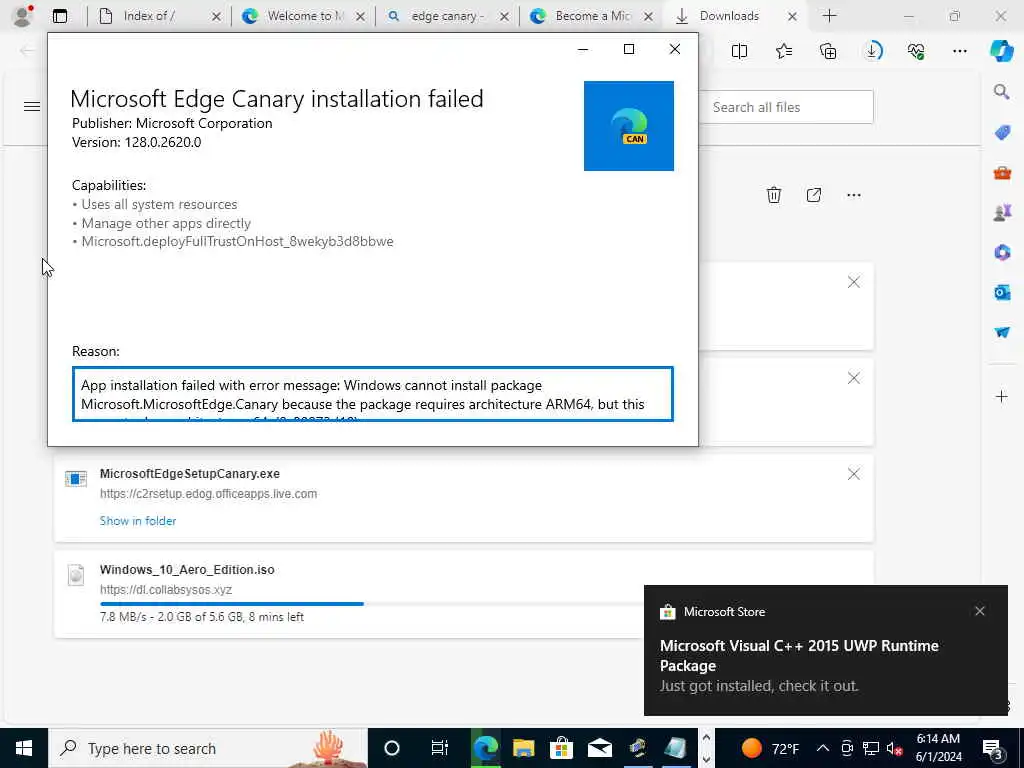Image resolution: width=1024 pixels, height=768 pixels.
Task: Maximize the installation failed dialog
Action: click(x=629, y=49)
